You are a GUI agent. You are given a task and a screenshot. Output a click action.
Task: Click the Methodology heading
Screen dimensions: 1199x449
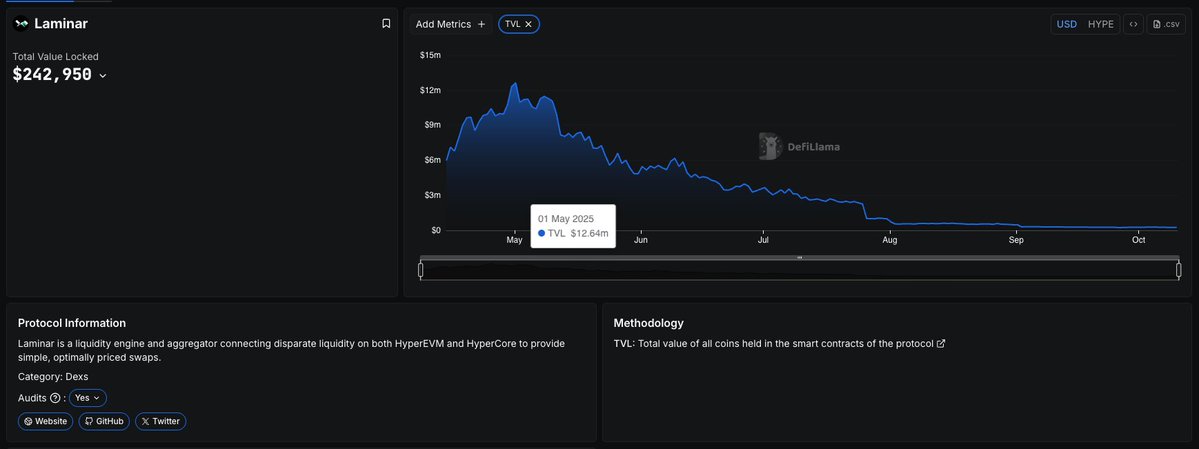click(x=648, y=324)
